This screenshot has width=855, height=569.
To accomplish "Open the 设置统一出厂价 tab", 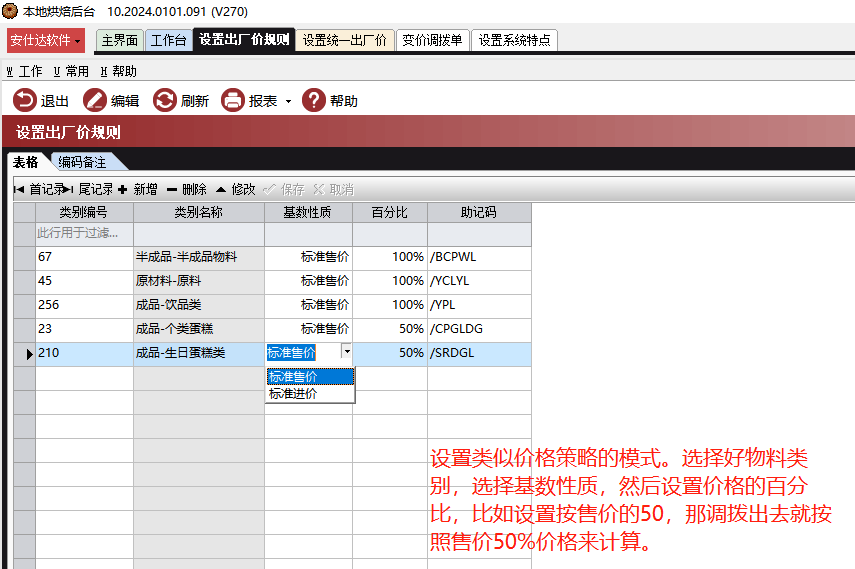I will (x=345, y=40).
